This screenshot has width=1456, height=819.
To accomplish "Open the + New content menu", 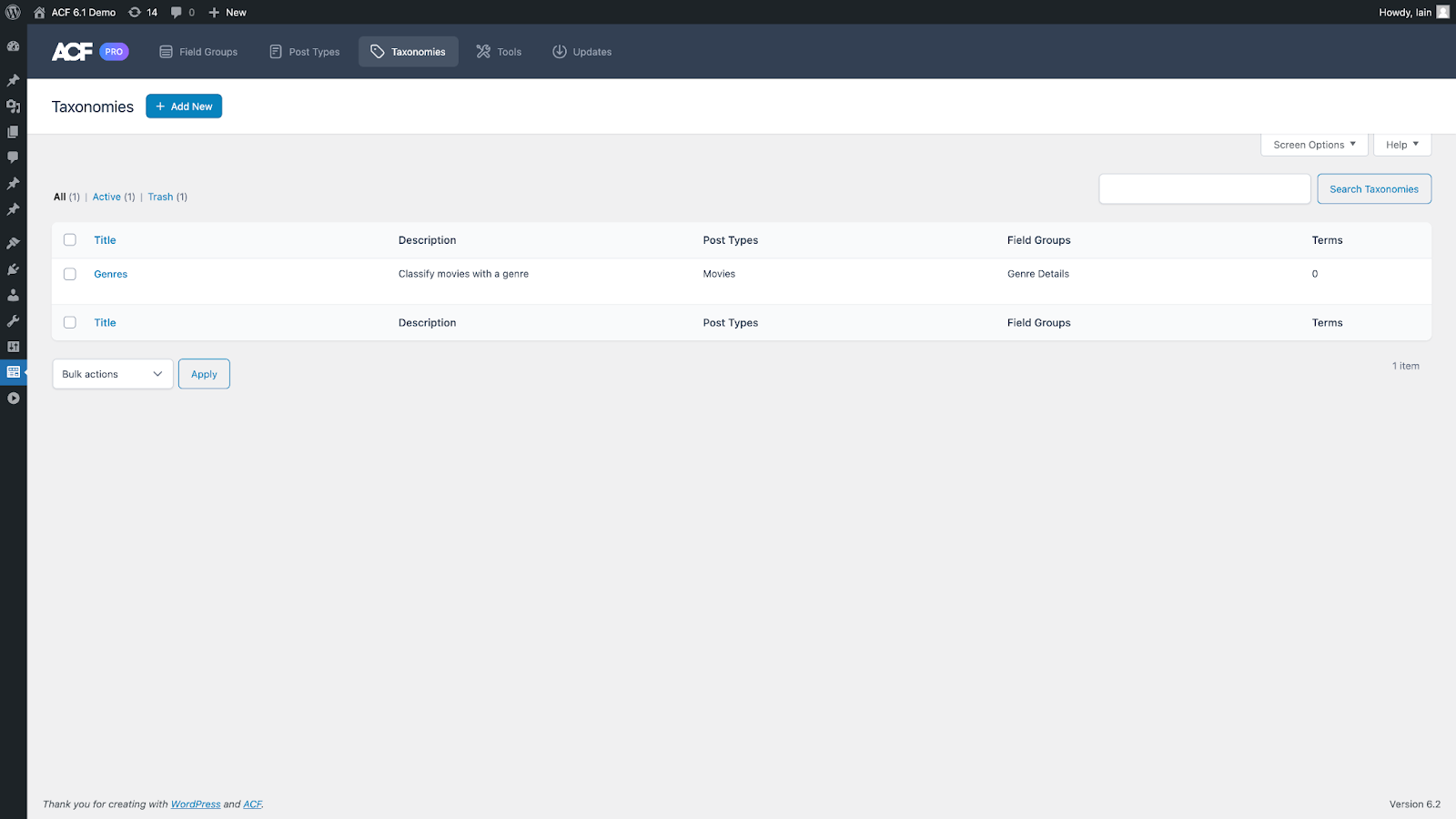I will tap(227, 12).
